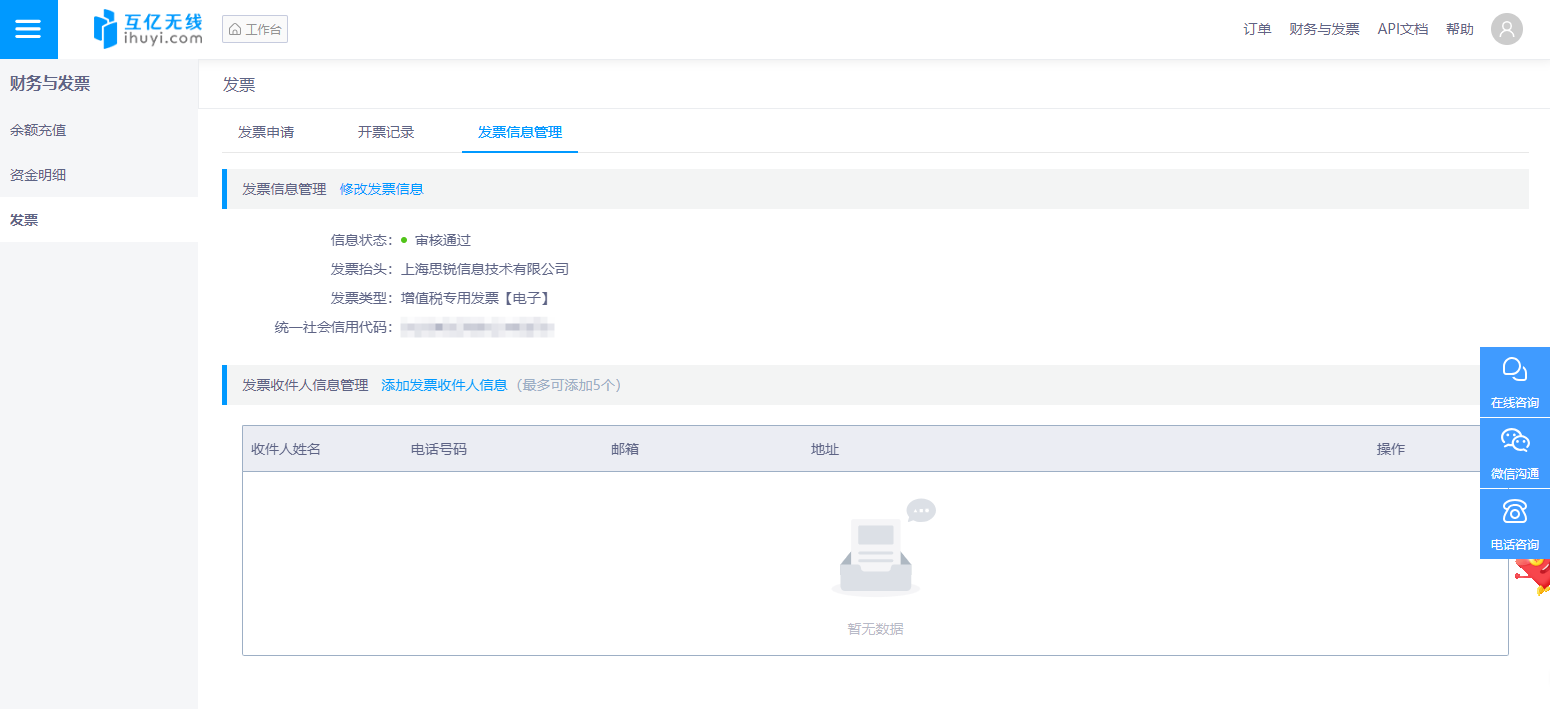The height and width of the screenshot is (709, 1550).
Task: Go to 订单 in the top navigation
Action: pyautogui.click(x=1257, y=29)
